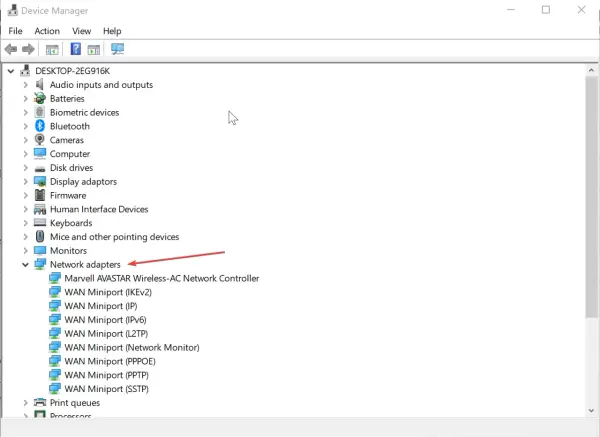Select WAN Miniport (L2TP)
The height and width of the screenshot is (437, 600).
(x=106, y=333)
